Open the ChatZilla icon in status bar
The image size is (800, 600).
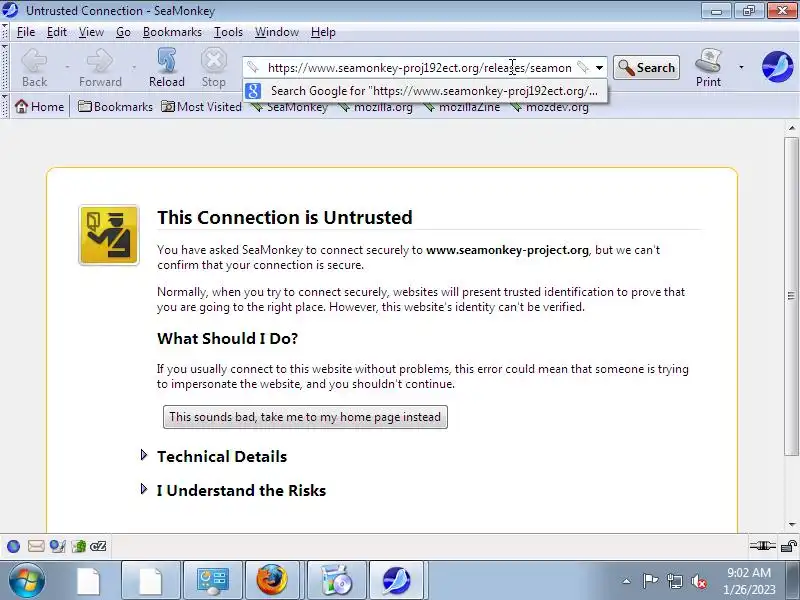(x=98, y=546)
